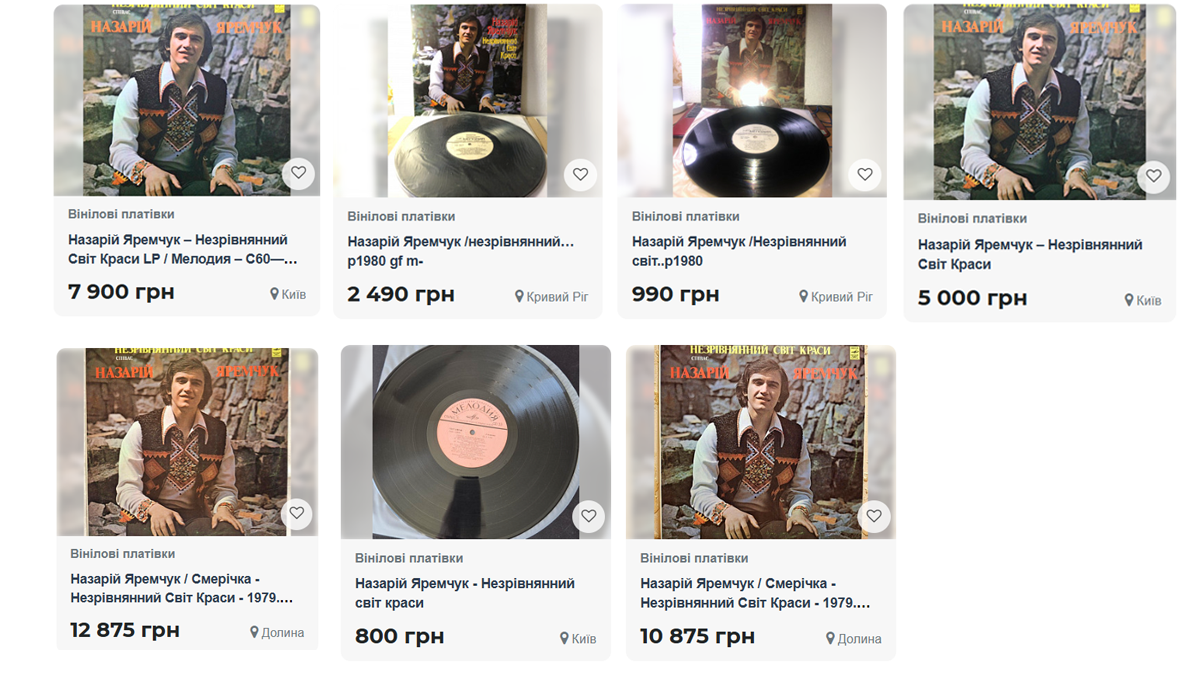Open 'Незрівнянний світ..р1980' listing title
Viewport: 1200px width, 675px height.
[739, 251]
